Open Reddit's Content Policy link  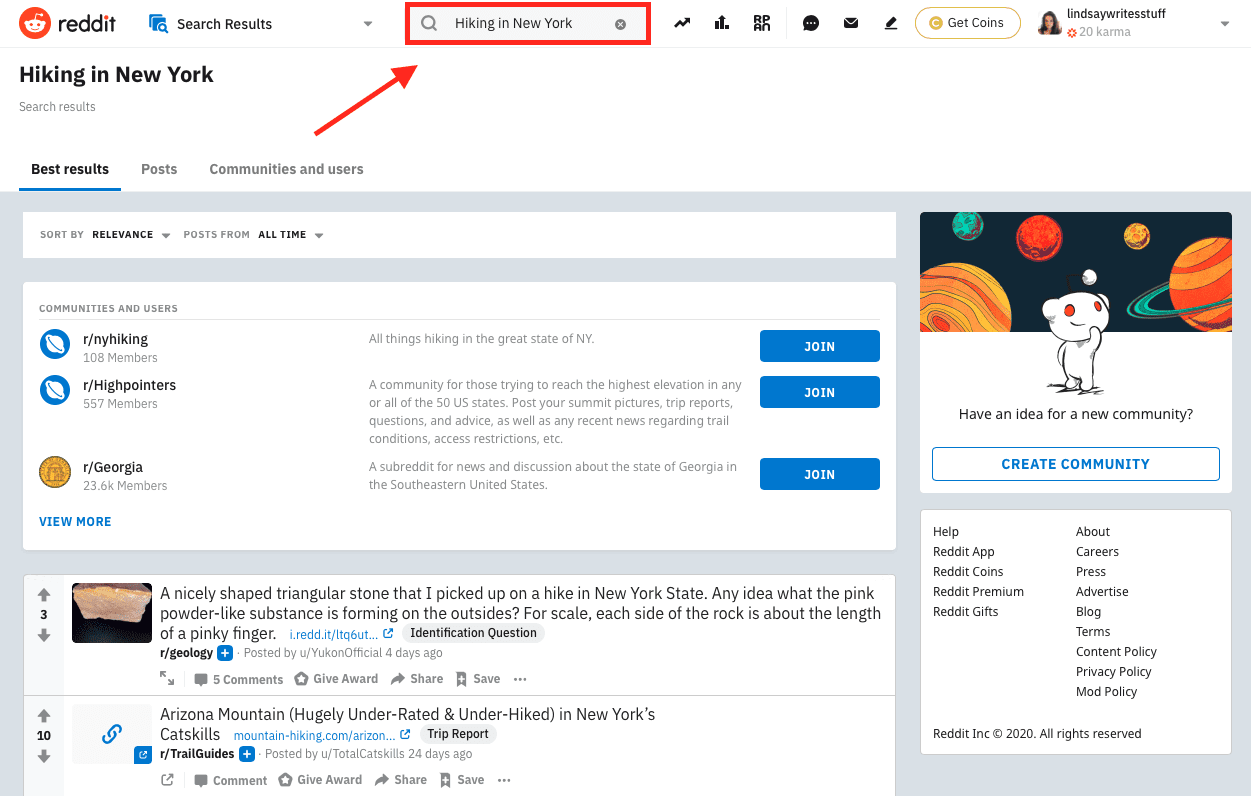click(x=1115, y=651)
